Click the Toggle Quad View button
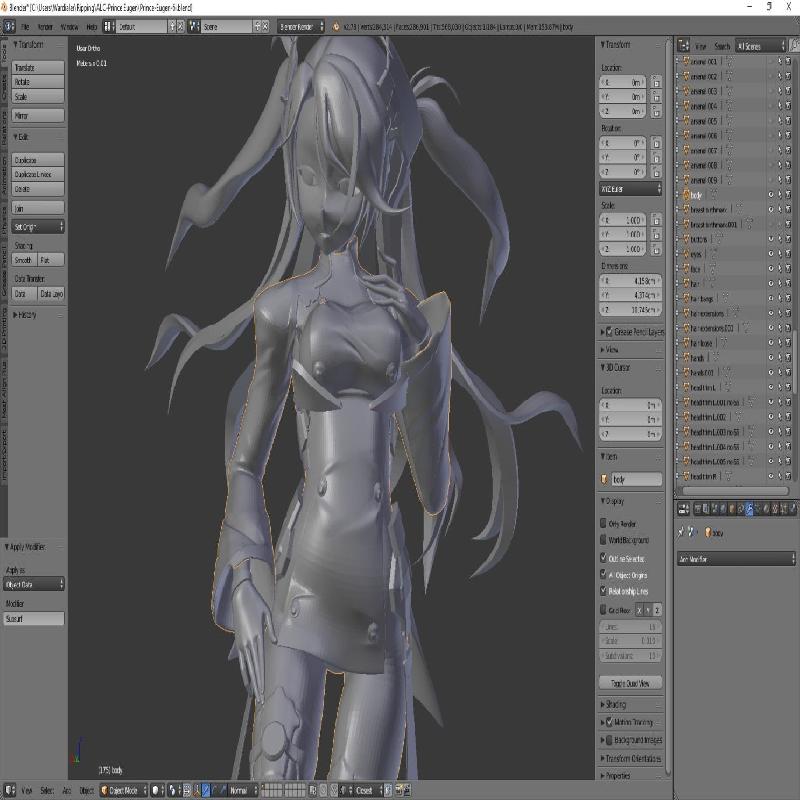800x800 pixels. (x=631, y=683)
